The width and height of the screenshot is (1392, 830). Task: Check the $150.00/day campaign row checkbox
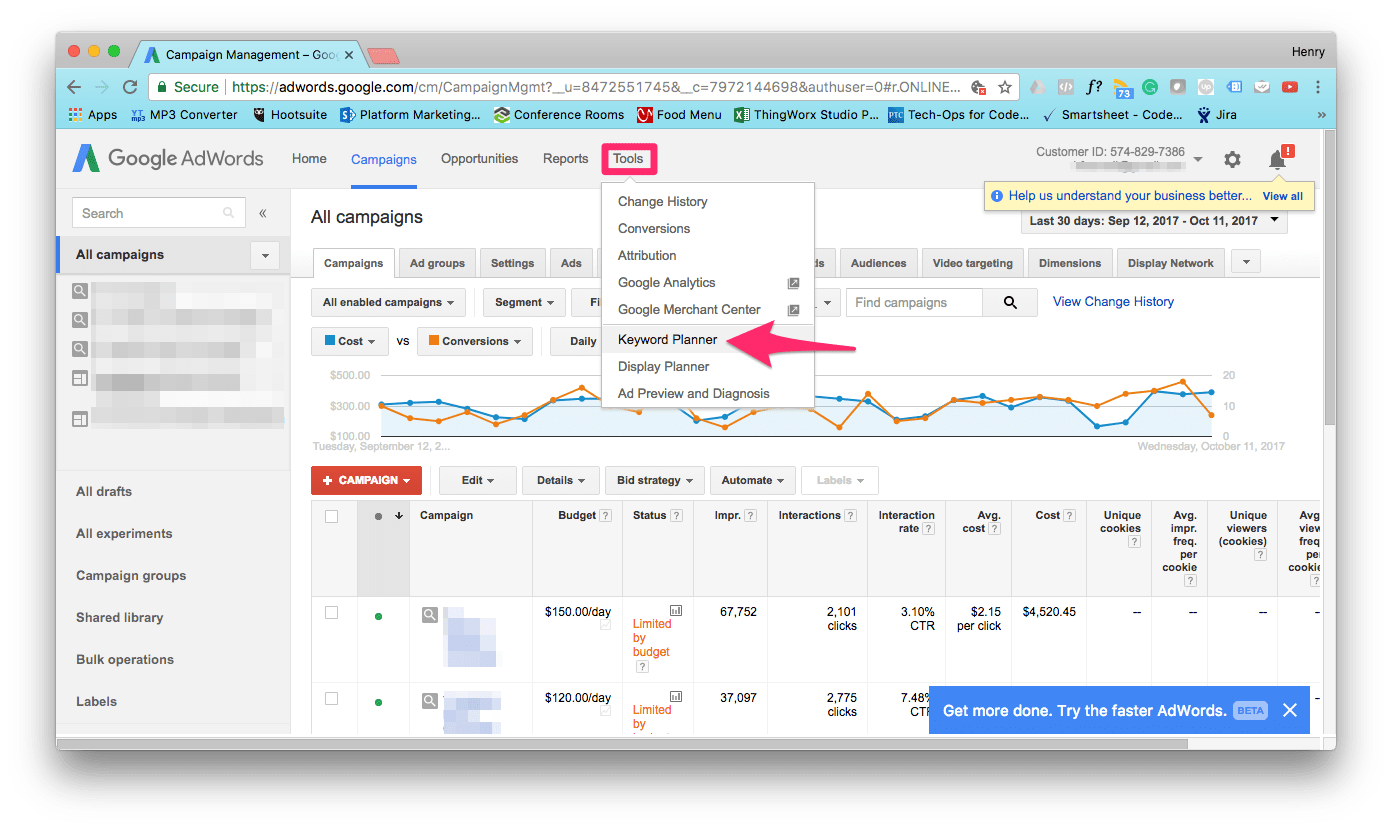tap(331, 612)
